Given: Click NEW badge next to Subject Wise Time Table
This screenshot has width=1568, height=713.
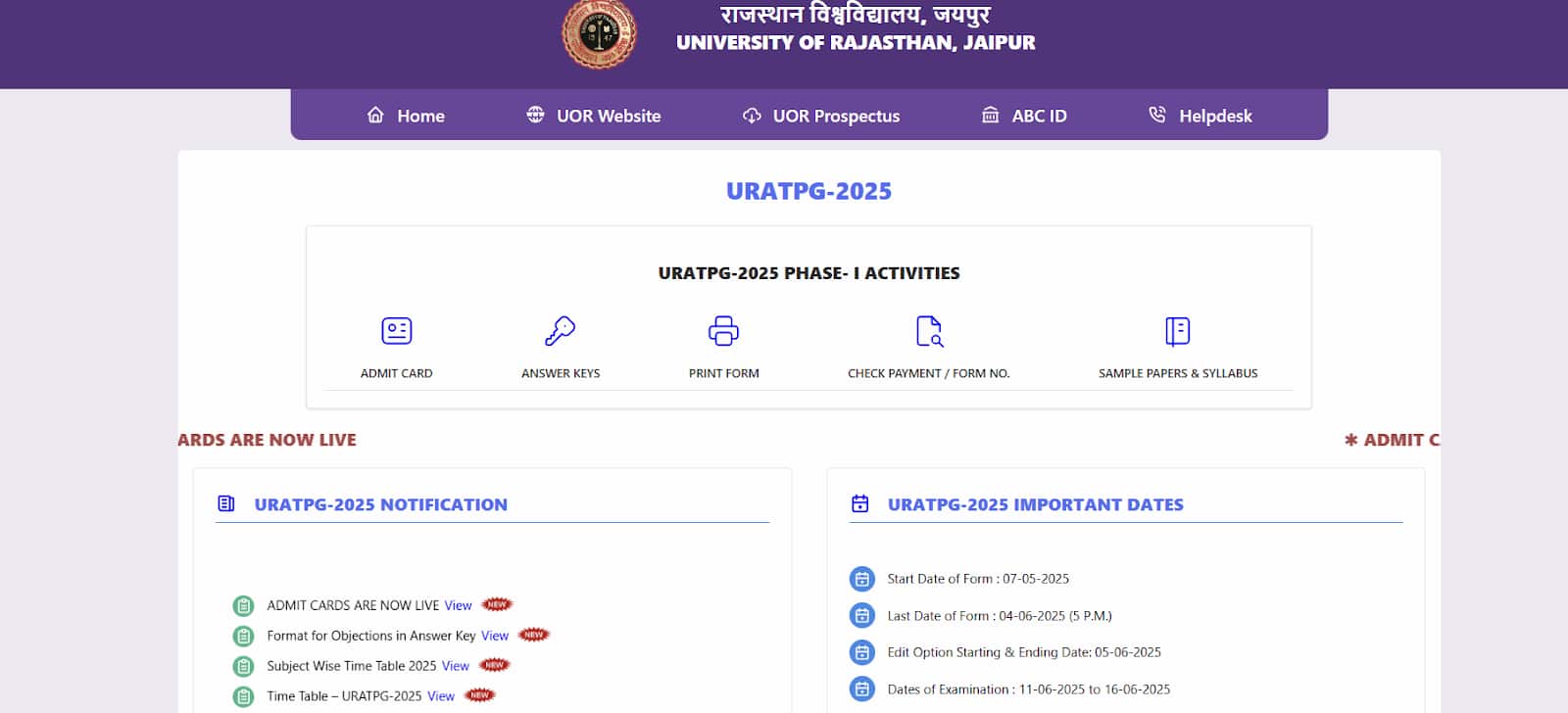Looking at the screenshot, I should (495, 665).
